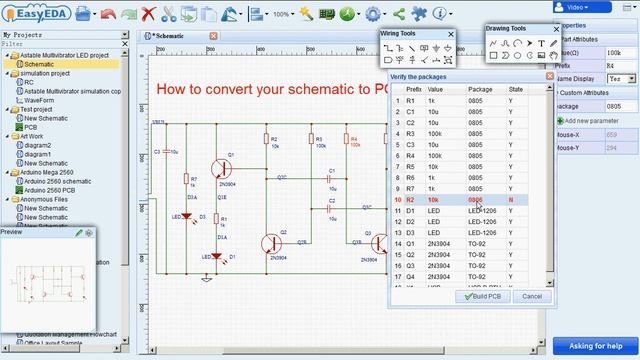
Task: Select the Wire tool in Wiring Tools
Action: click(388, 49)
